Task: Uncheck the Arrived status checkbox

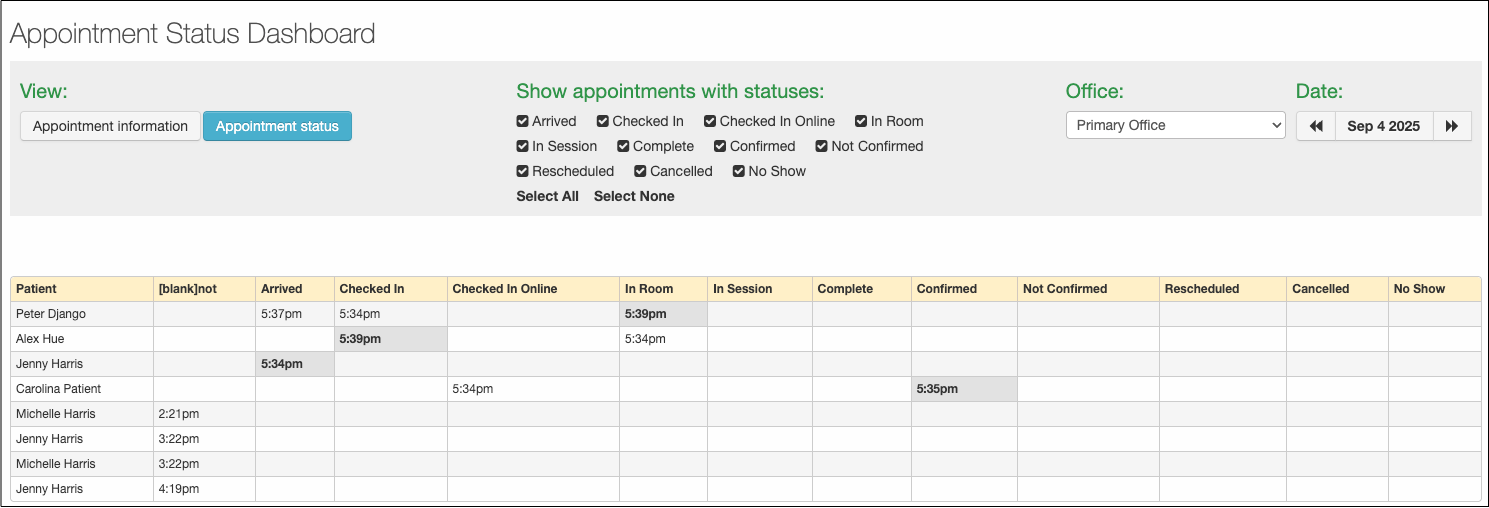Action: click(523, 122)
